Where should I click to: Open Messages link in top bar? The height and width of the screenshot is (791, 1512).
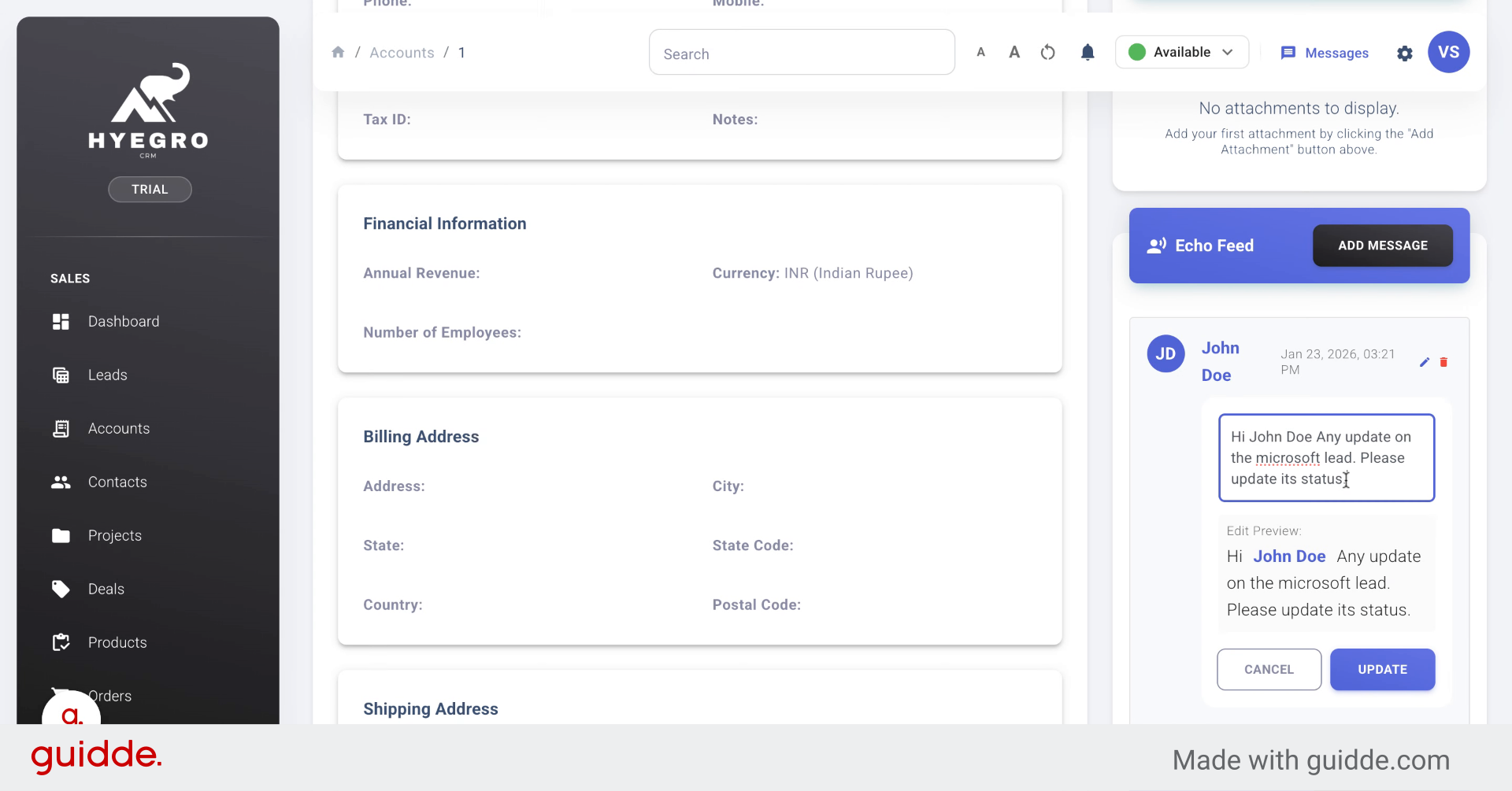[1325, 53]
